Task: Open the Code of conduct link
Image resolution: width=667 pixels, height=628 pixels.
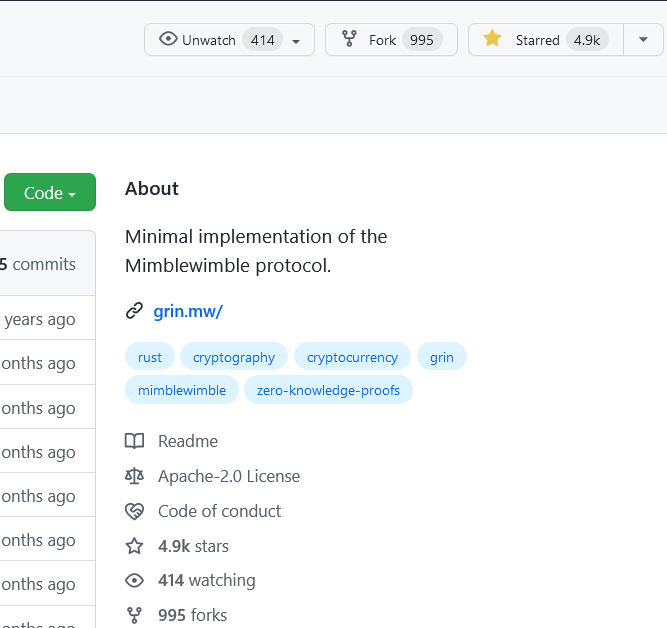Action: [219, 511]
